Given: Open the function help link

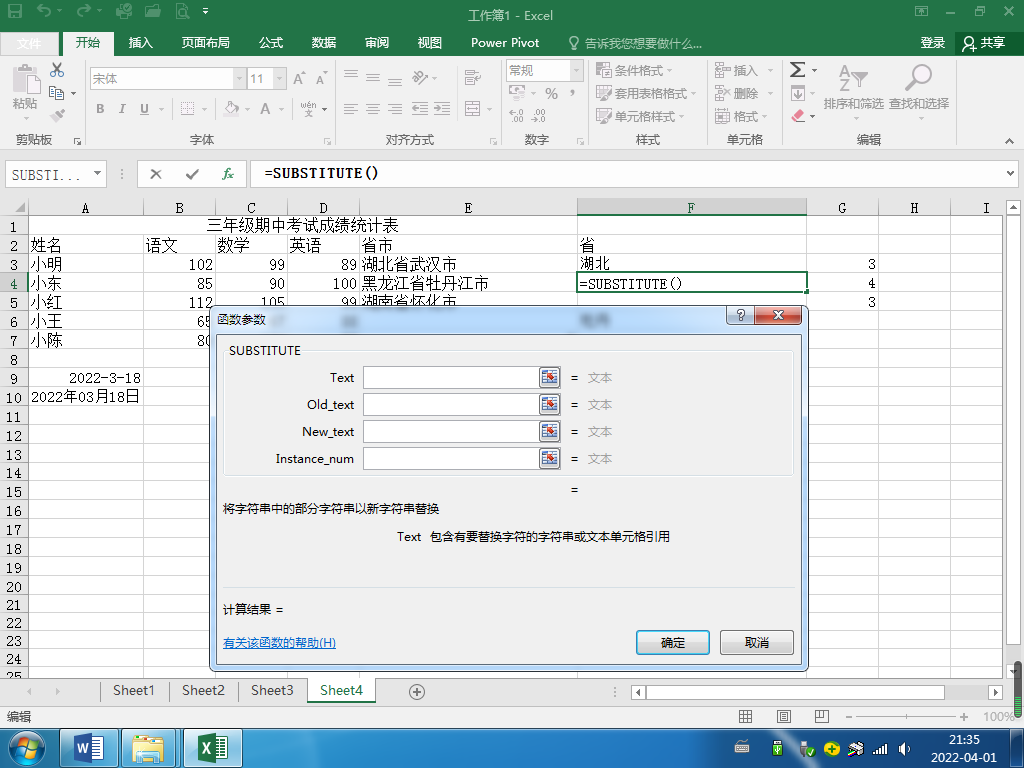Looking at the screenshot, I should click(x=280, y=643).
